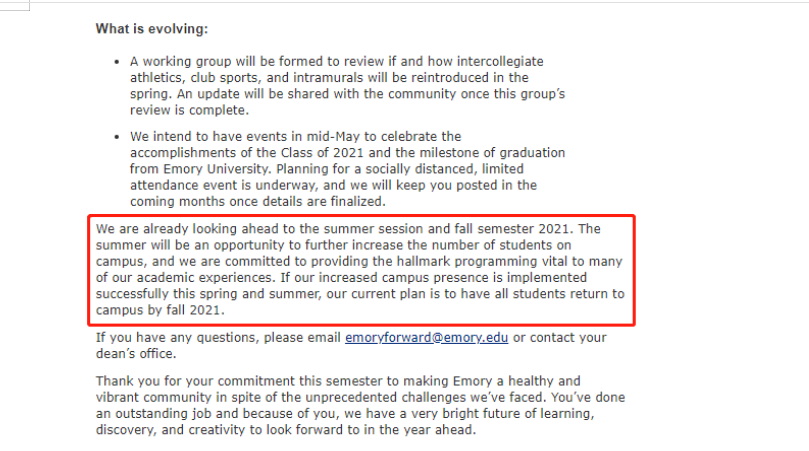Click the text "Emory University" in second bullet
Image resolution: width=809 pixels, height=451 pixels.
[217, 169]
